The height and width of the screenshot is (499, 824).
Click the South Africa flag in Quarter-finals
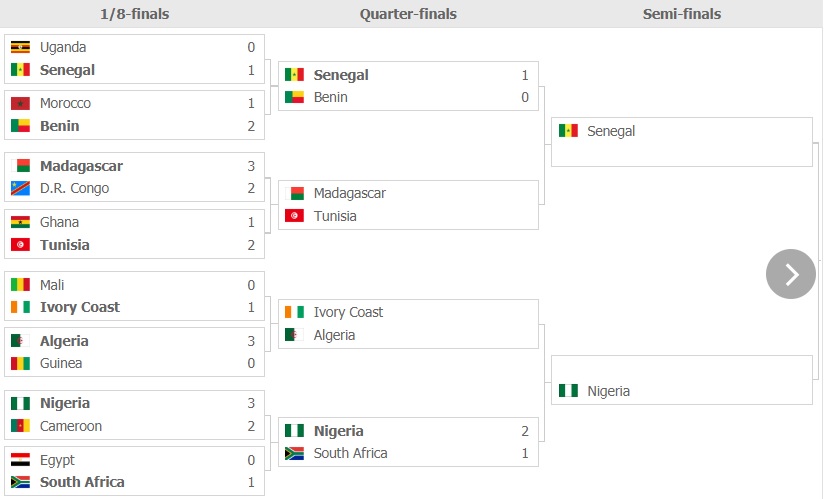coord(294,453)
